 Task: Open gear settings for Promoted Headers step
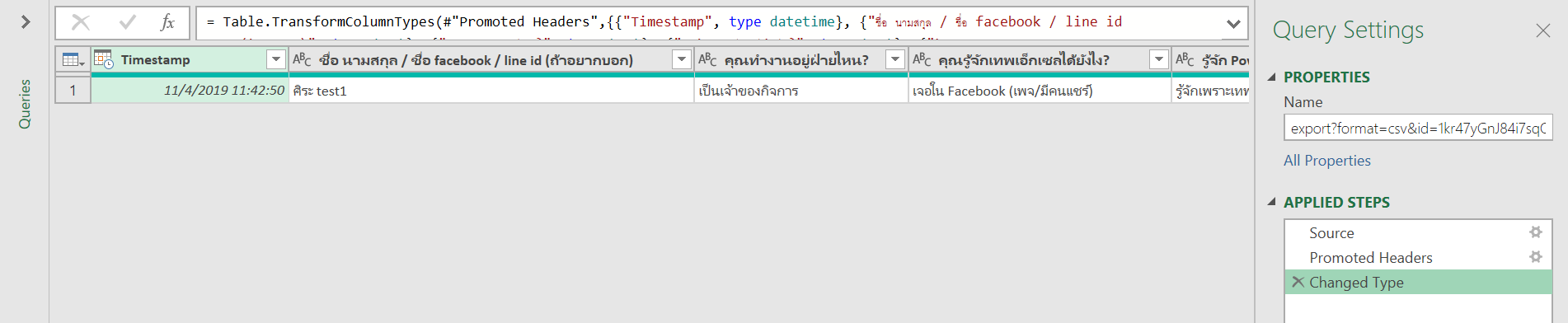click(x=1536, y=257)
